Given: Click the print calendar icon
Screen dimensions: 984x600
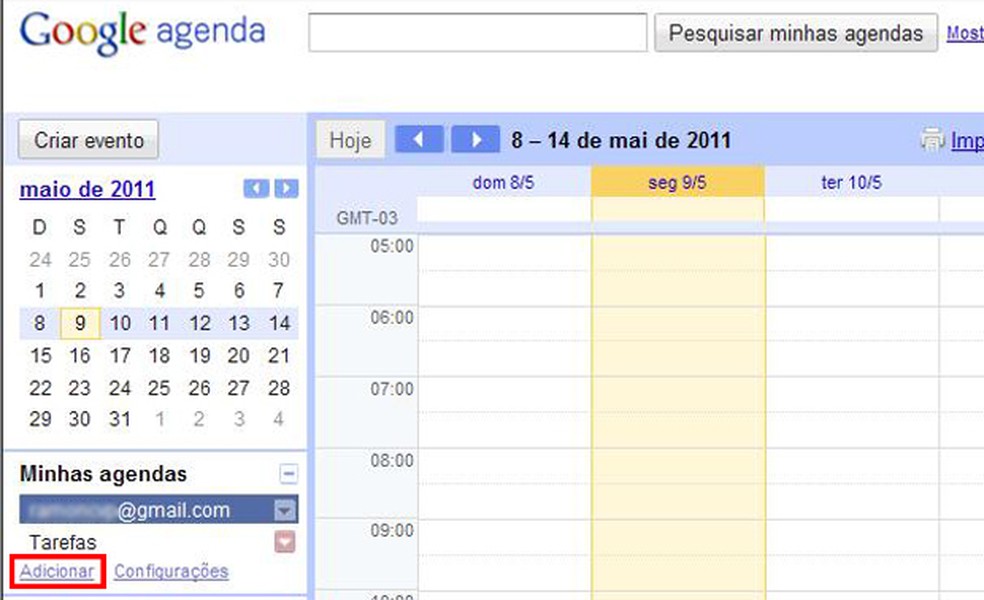Looking at the screenshot, I should 934,140.
